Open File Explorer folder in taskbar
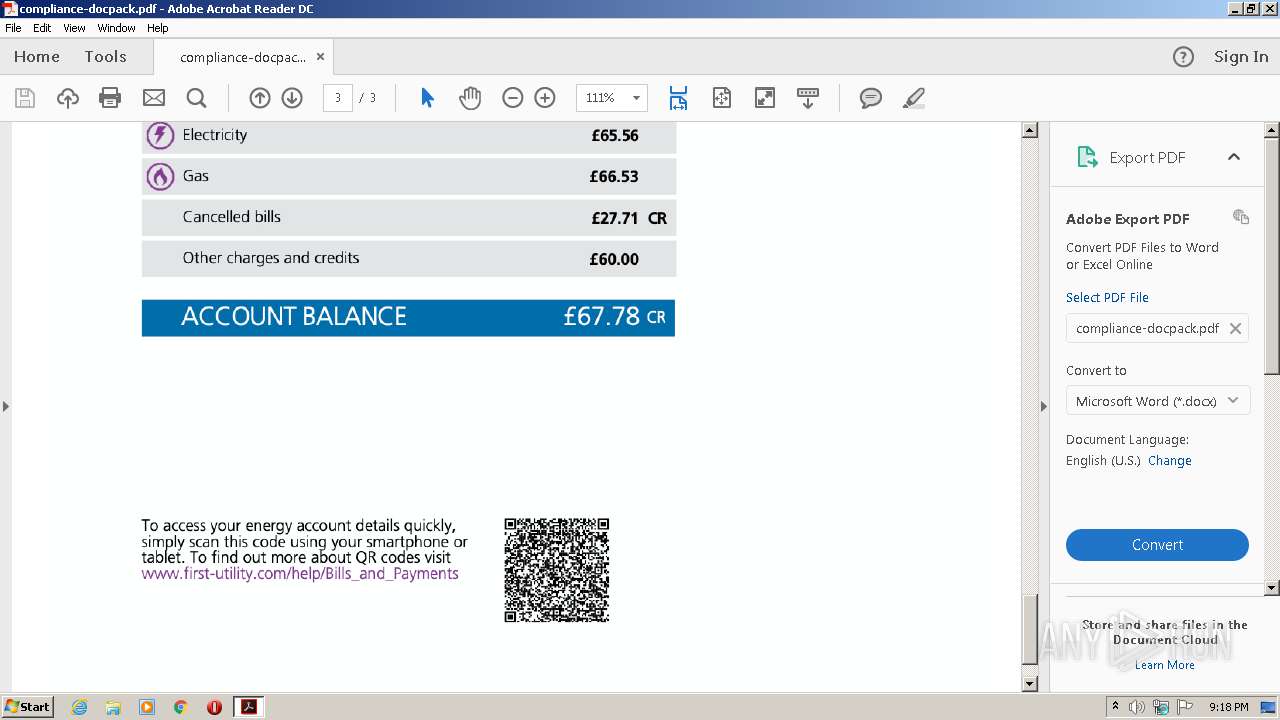The image size is (1280, 720). [113, 707]
